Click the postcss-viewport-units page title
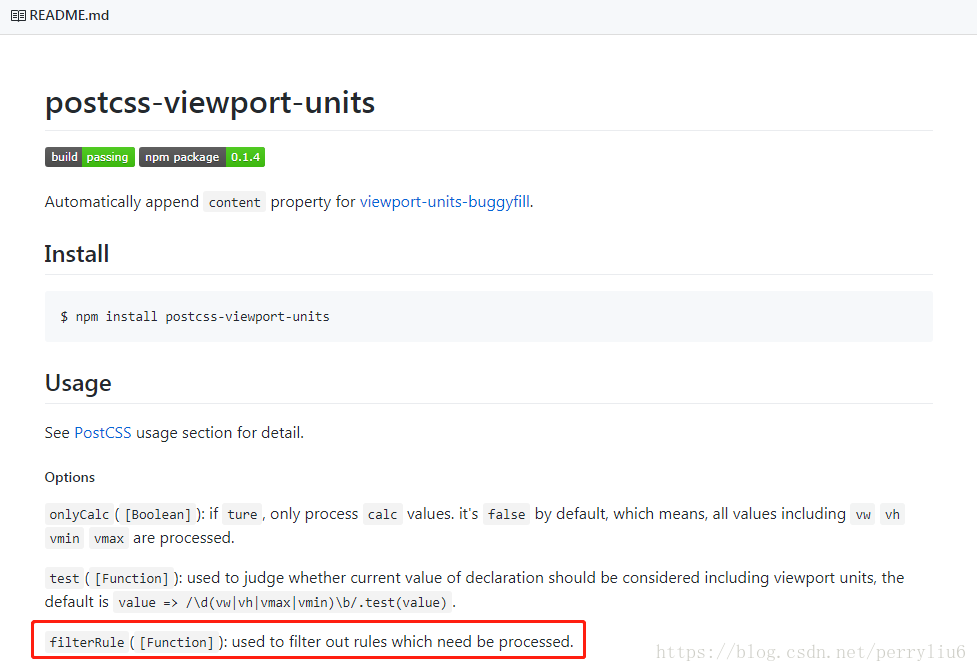This screenshot has height=672, width=977. [x=210, y=102]
